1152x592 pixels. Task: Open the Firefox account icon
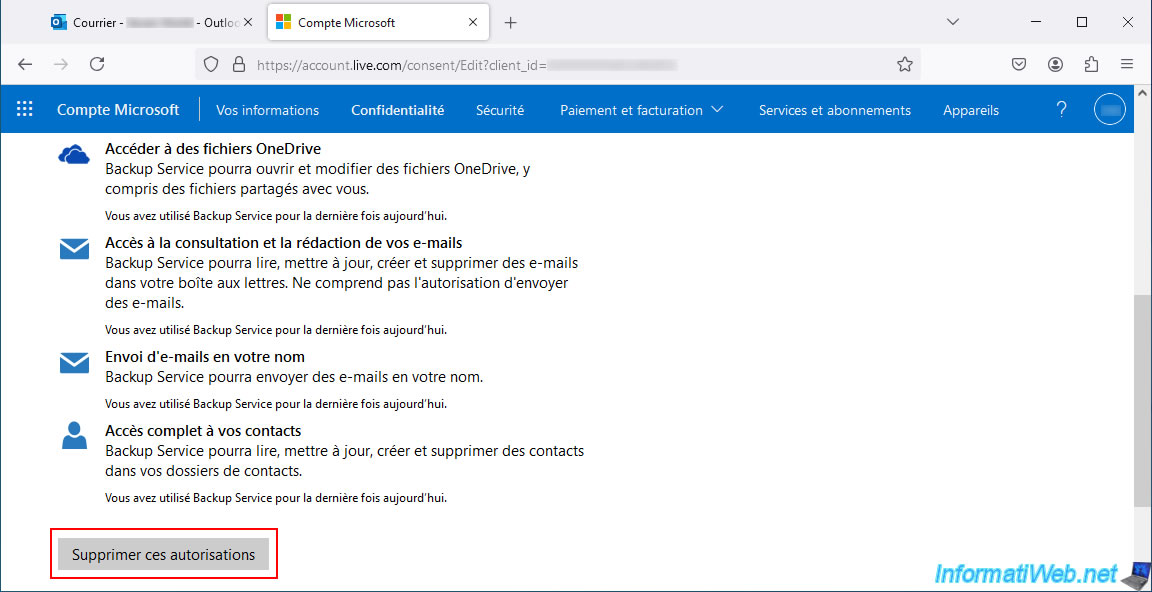tap(1056, 65)
